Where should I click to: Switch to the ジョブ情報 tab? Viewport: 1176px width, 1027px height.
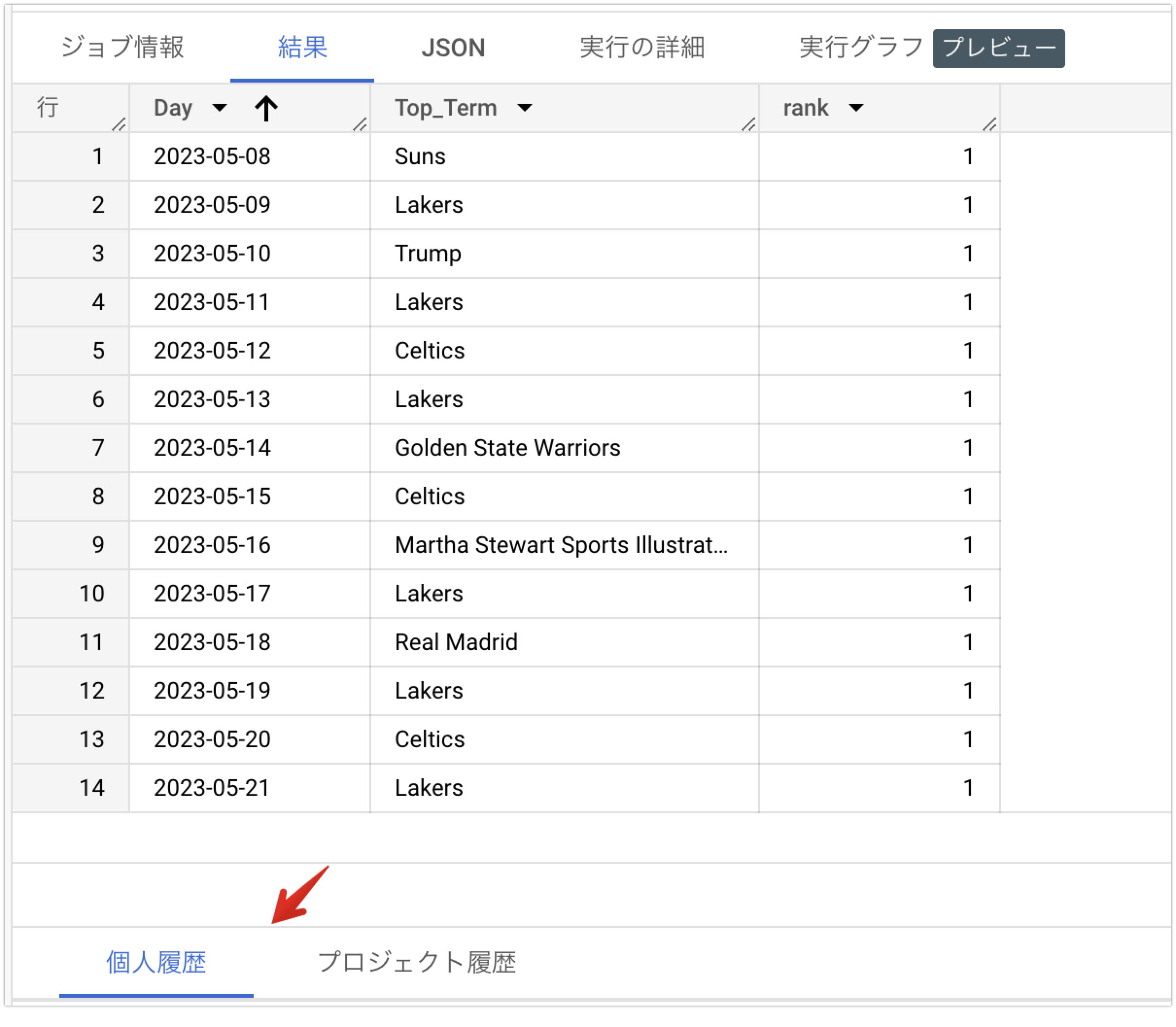(x=122, y=48)
